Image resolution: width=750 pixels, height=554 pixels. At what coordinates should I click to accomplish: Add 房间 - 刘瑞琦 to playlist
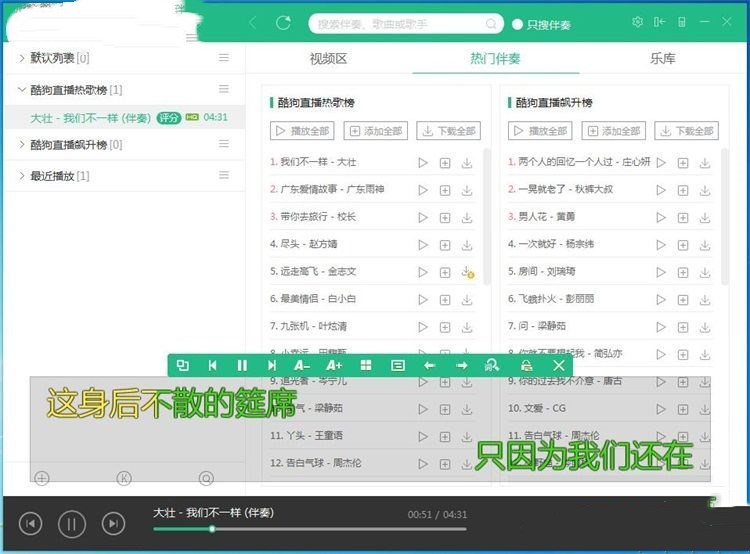pos(683,272)
